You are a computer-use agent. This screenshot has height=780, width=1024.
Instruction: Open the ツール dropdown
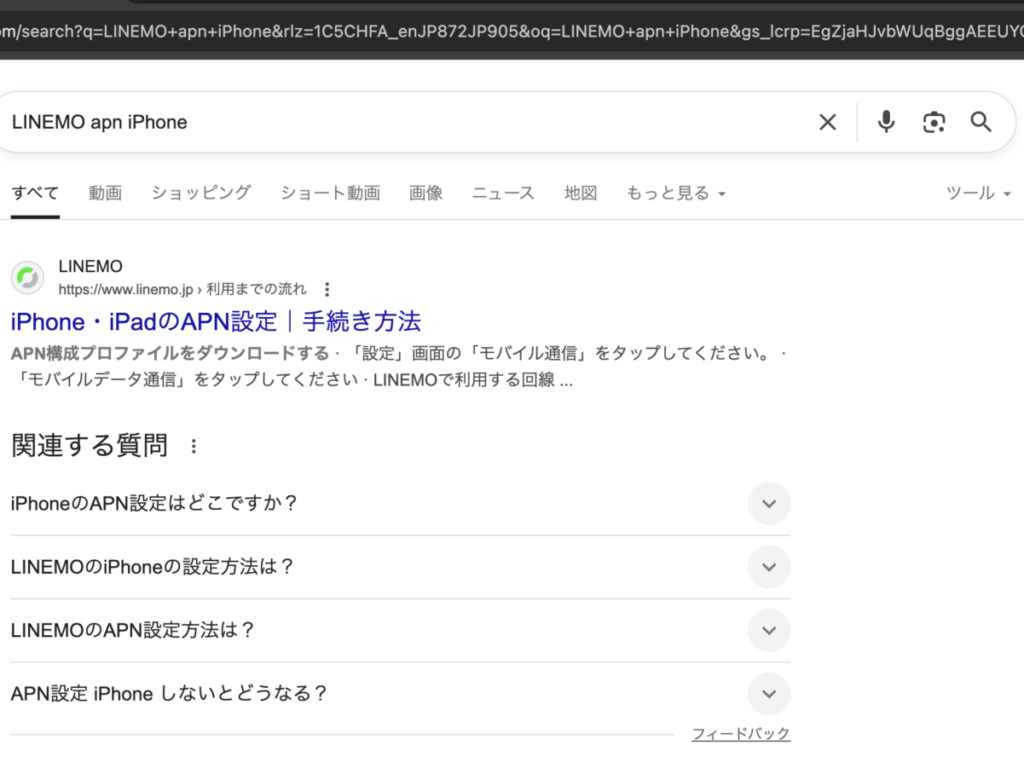(x=978, y=193)
